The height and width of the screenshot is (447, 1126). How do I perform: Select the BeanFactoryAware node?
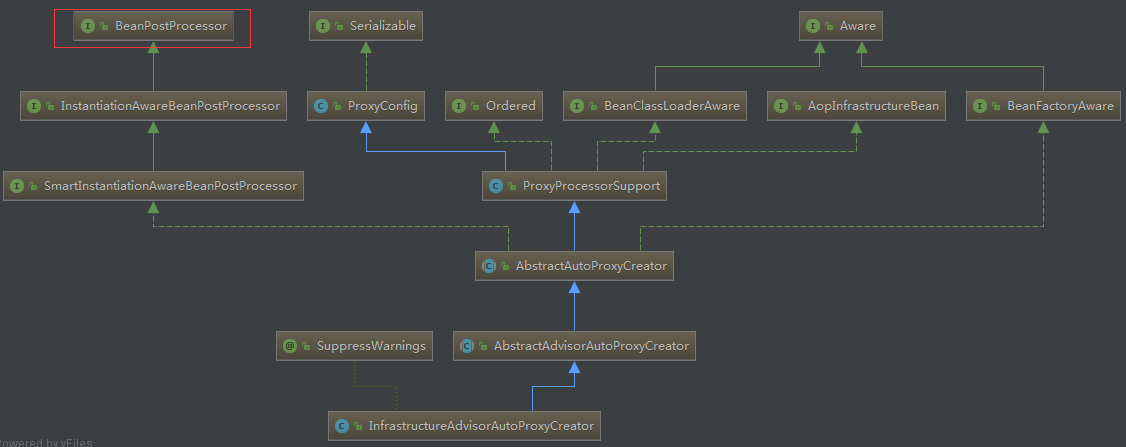coord(1043,106)
